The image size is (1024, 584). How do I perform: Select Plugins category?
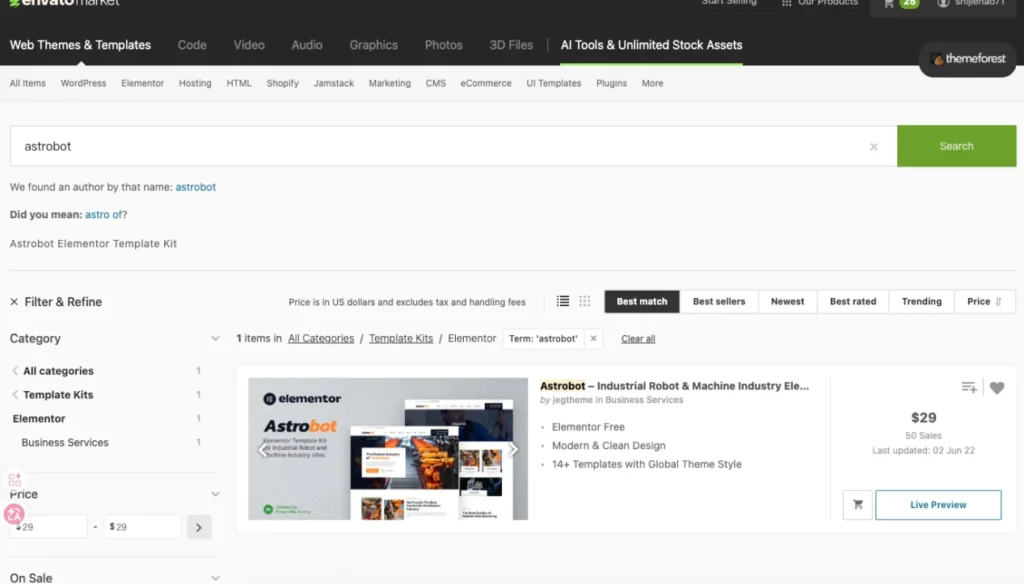point(611,83)
